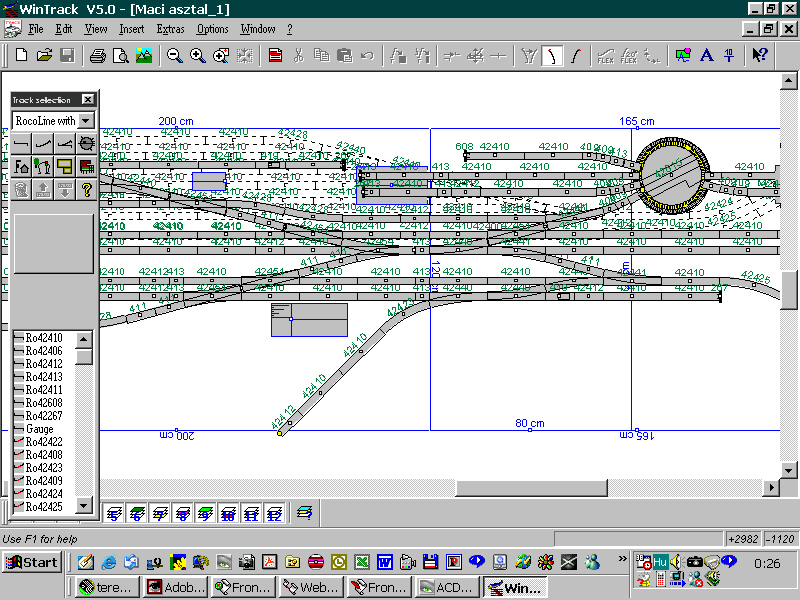Launch Internet Explorer from quick launch
Screen dimensions: 800x600
click(109, 562)
